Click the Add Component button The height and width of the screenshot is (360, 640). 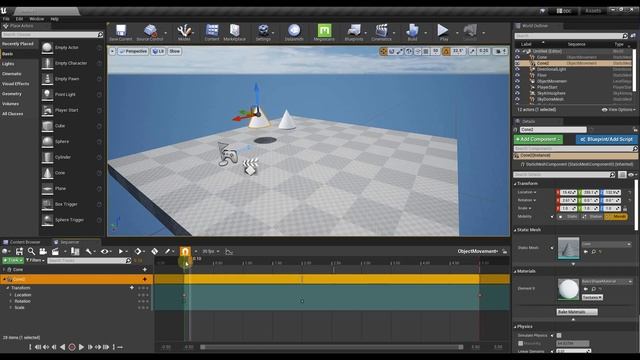point(538,140)
